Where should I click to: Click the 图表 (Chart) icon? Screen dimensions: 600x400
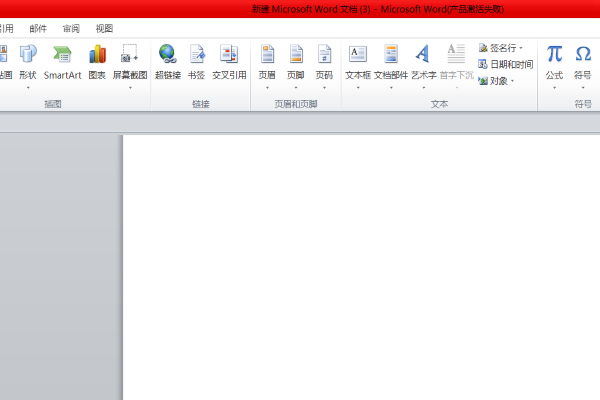(97, 61)
